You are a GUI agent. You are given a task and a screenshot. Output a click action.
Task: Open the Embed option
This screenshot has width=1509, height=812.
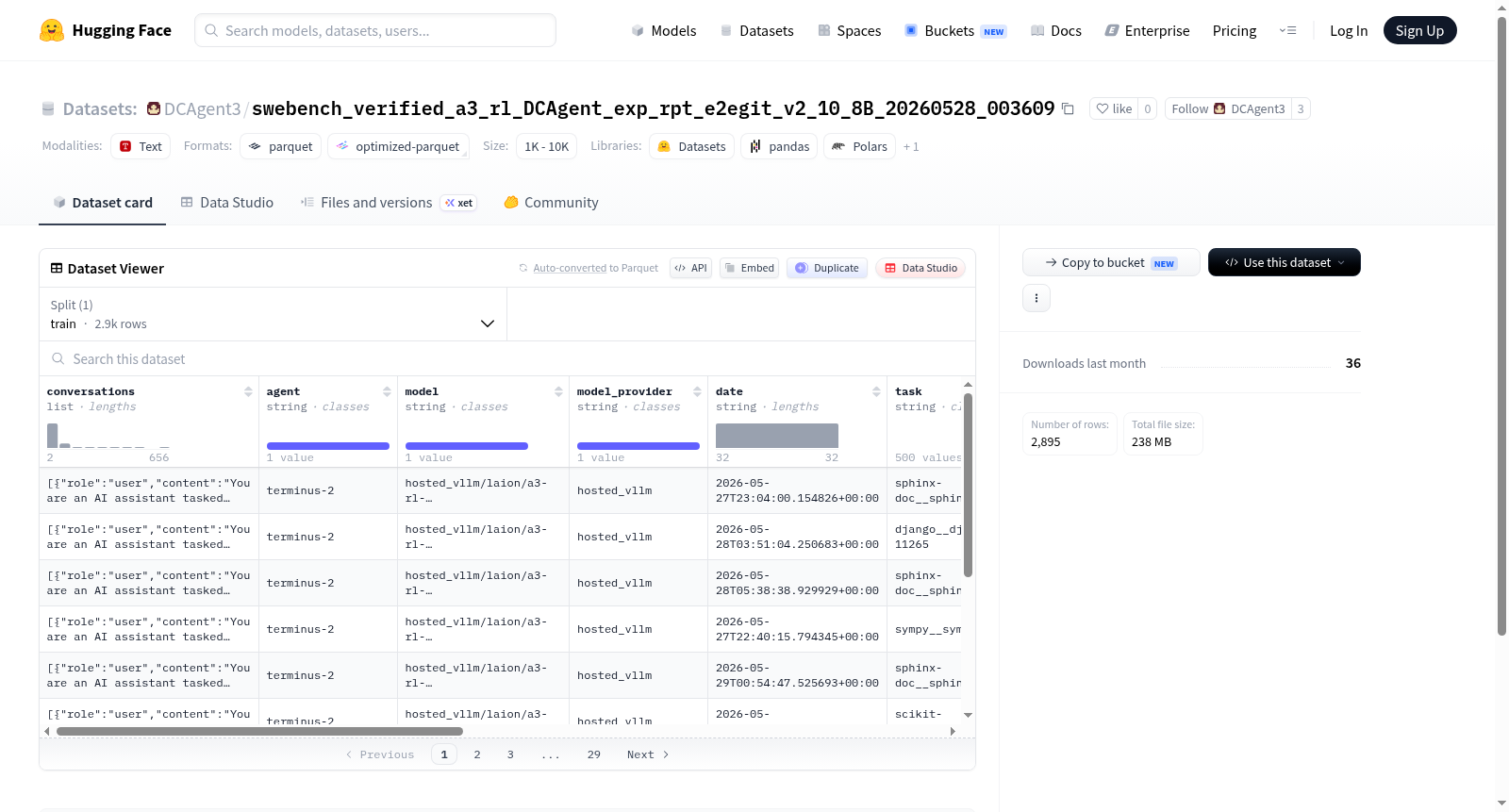749,268
